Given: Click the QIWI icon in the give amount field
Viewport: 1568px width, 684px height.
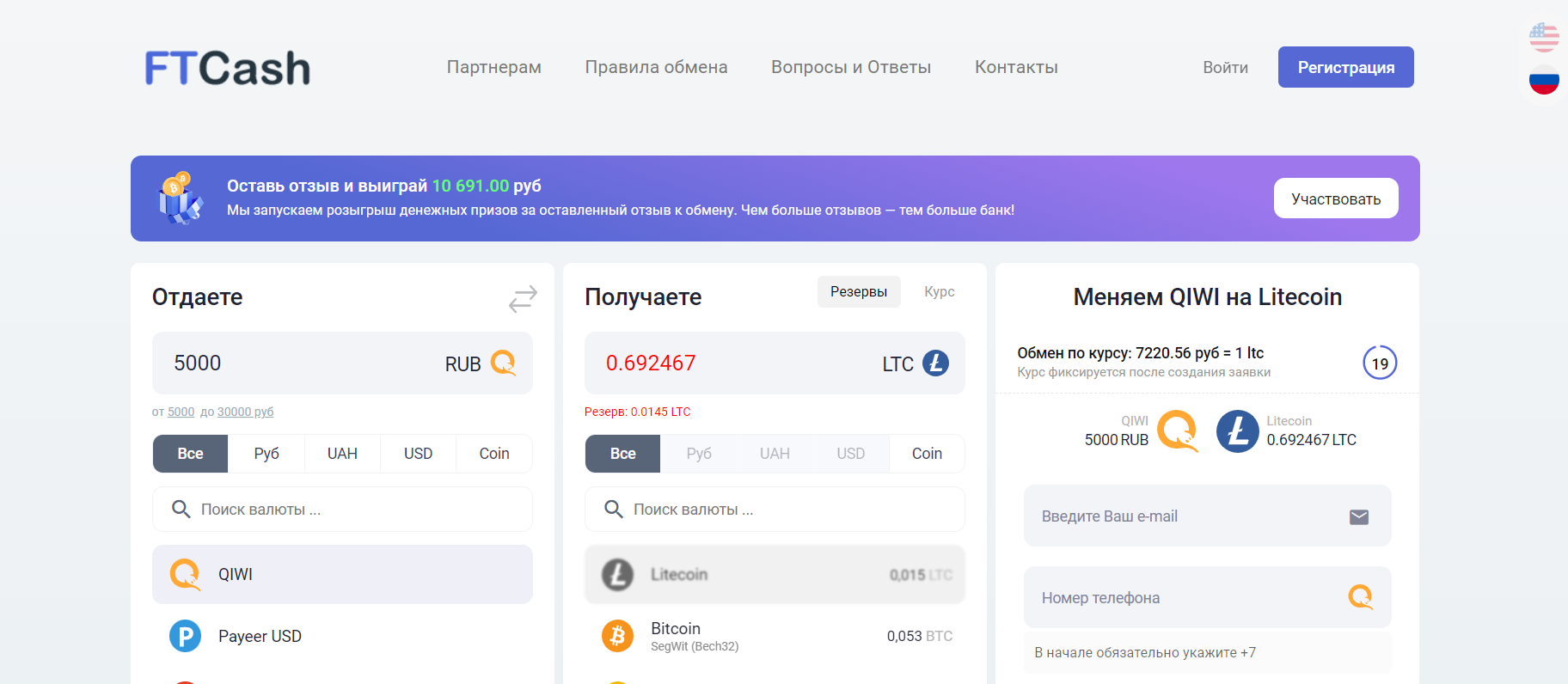Looking at the screenshot, I should click(504, 363).
